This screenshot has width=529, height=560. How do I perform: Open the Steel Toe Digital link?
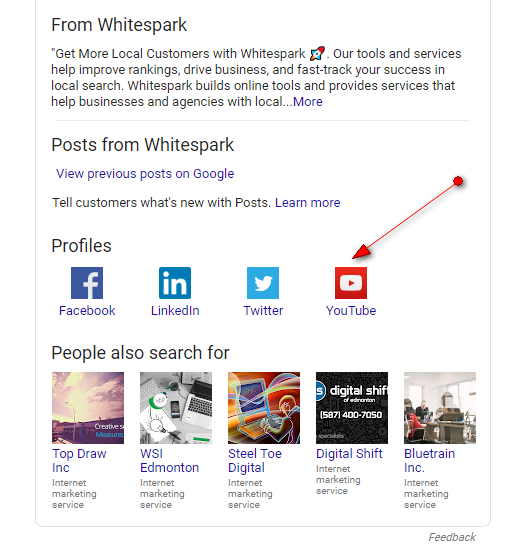255,461
